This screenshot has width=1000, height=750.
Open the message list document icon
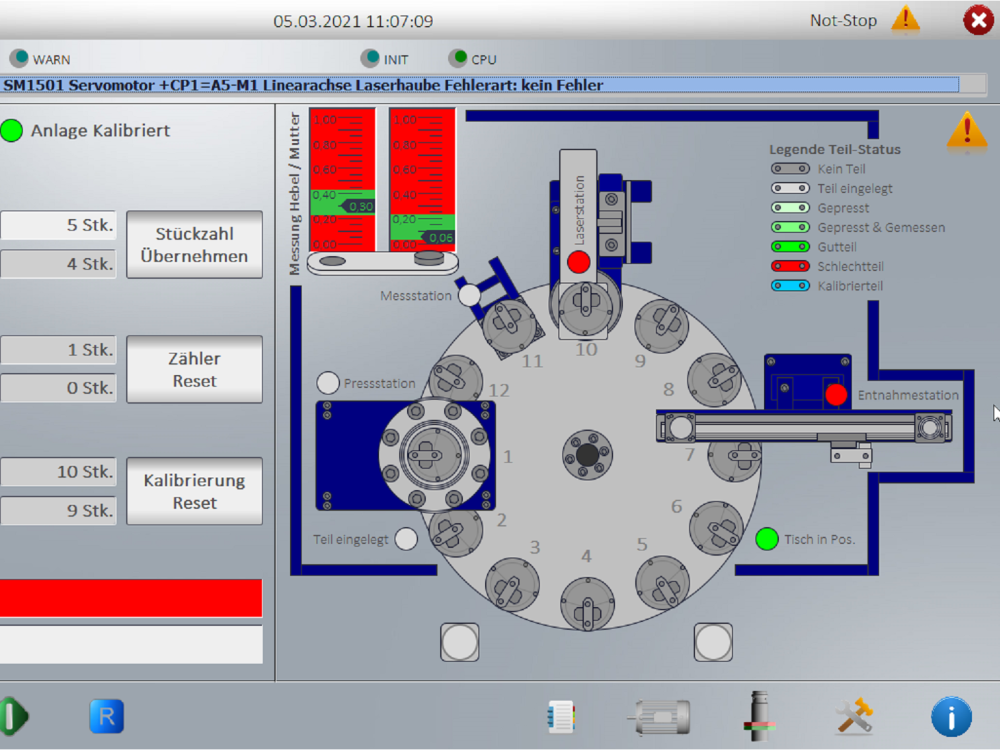point(561,717)
